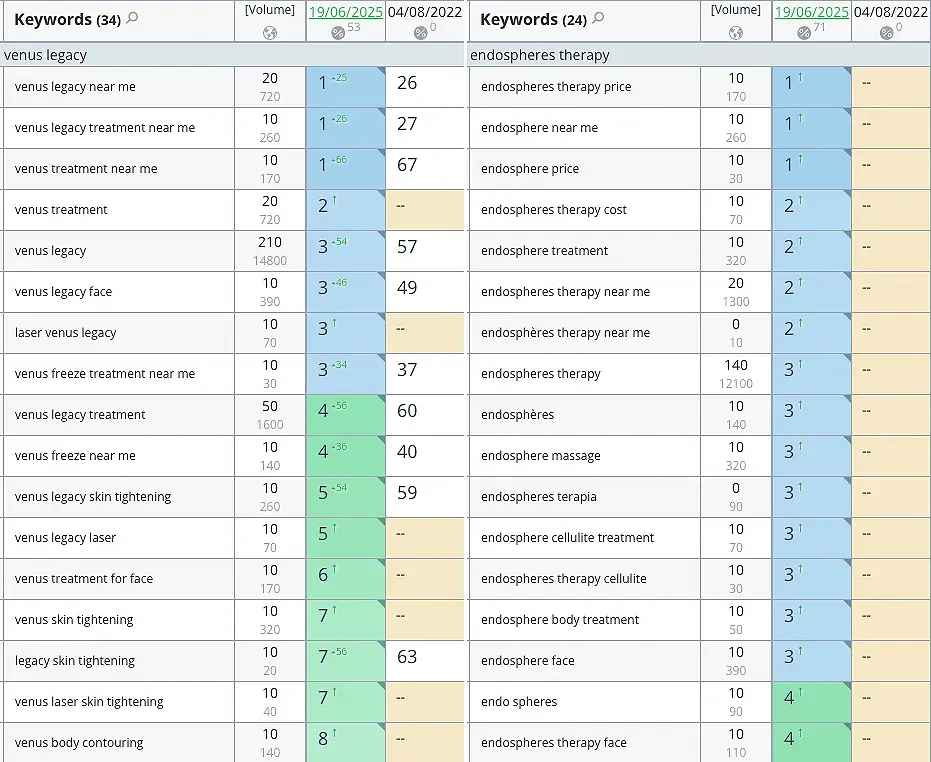
Task: Click the search magnifier beside Keywords (34)
Action: [133, 18]
